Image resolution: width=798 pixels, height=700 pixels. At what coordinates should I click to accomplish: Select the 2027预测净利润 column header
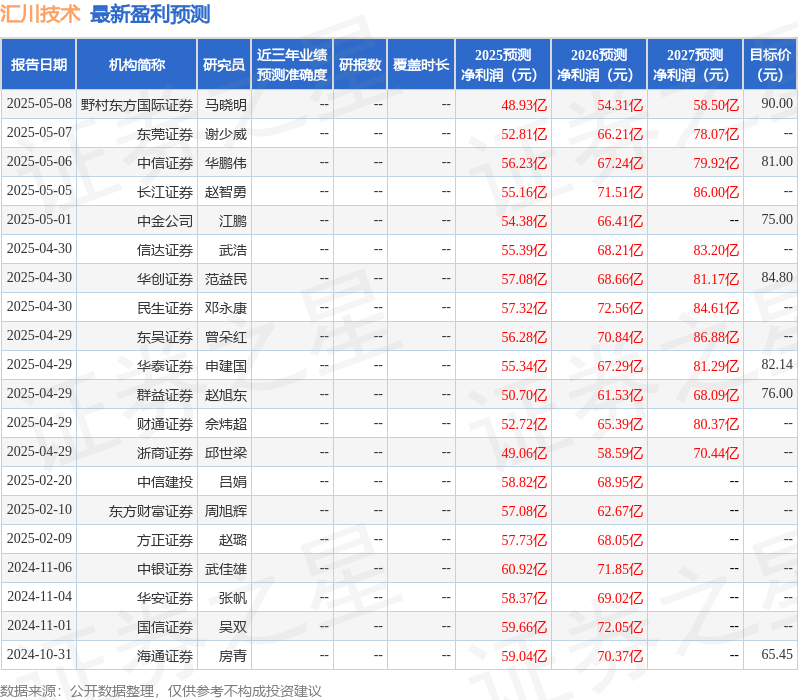tap(695, 65)
